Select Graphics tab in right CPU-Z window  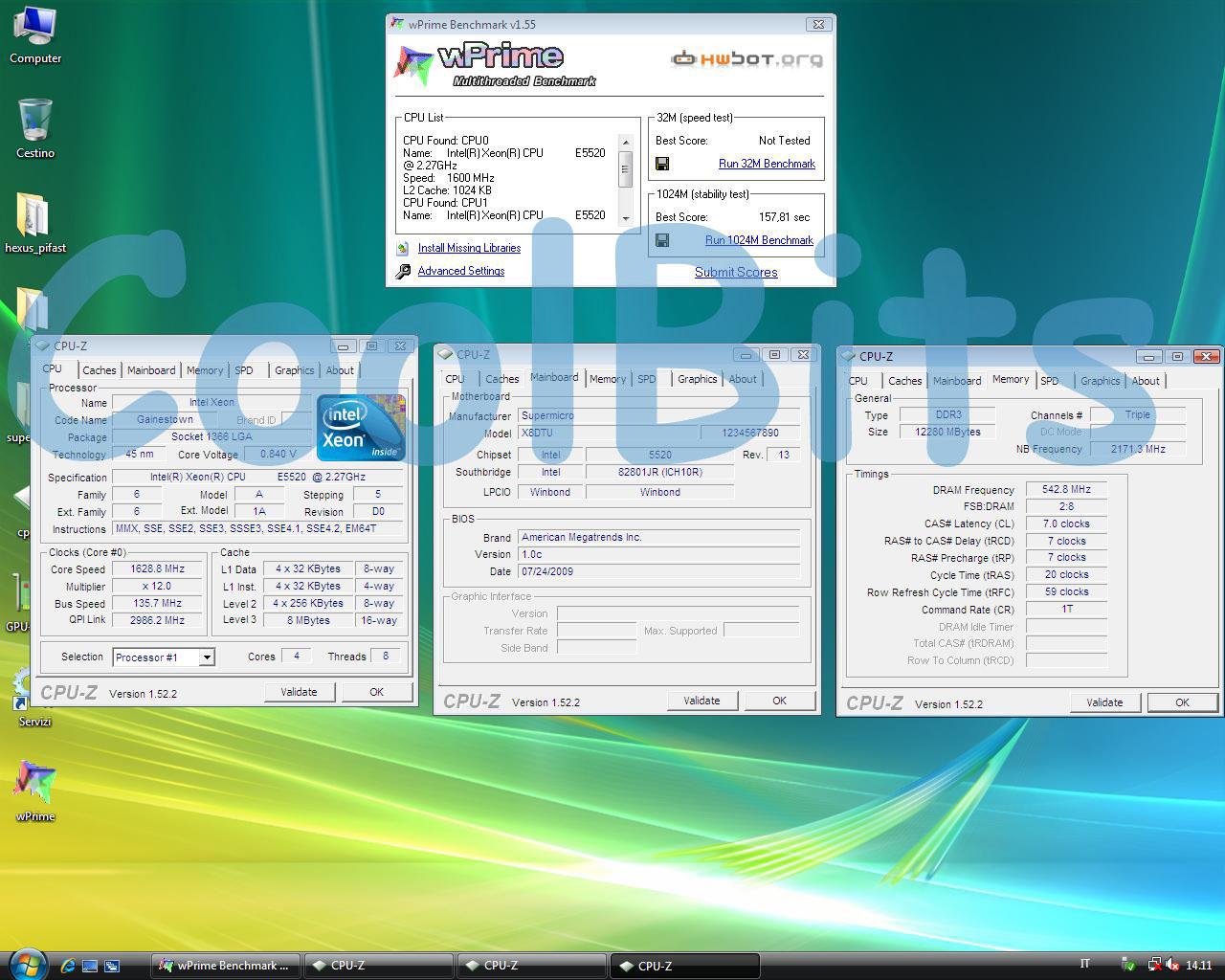(1100, 381)
